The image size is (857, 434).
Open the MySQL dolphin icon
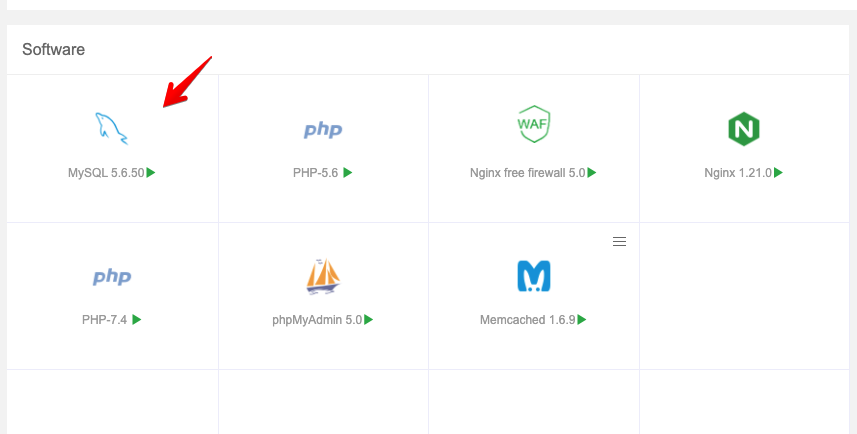(x=111, y=128)
